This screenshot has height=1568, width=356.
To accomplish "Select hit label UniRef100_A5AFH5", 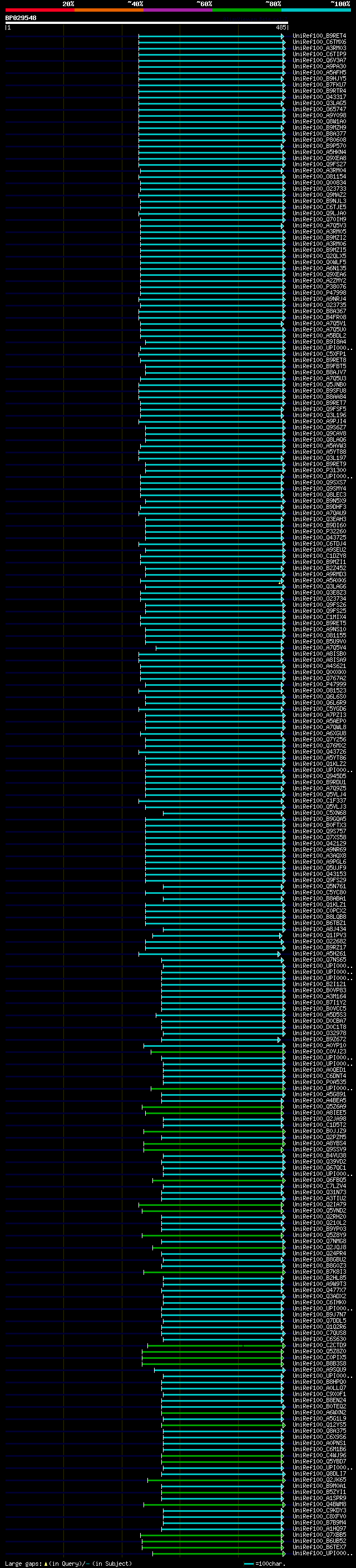I will click(319, 72).
